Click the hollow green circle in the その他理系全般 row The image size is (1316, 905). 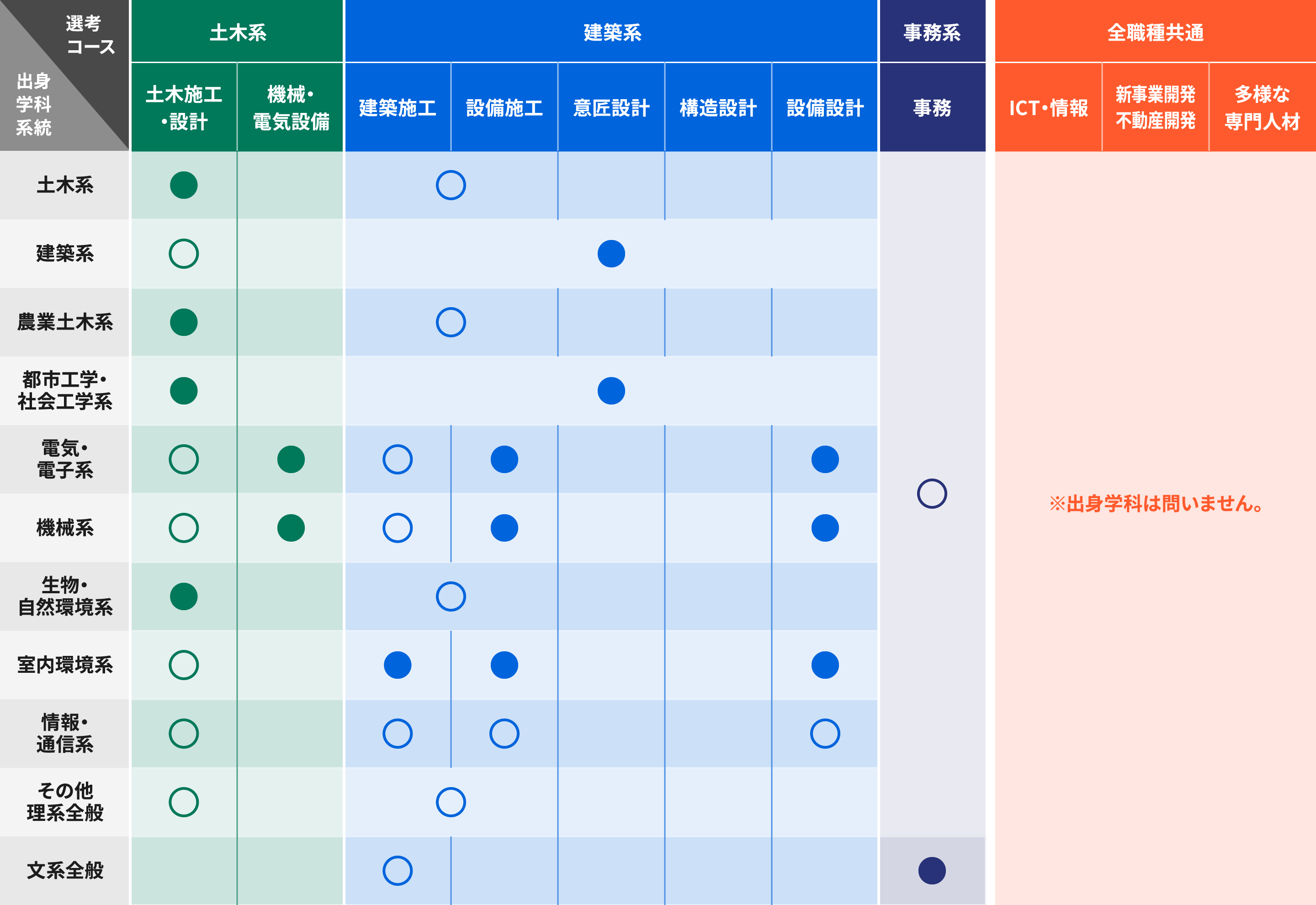(184, 802)
